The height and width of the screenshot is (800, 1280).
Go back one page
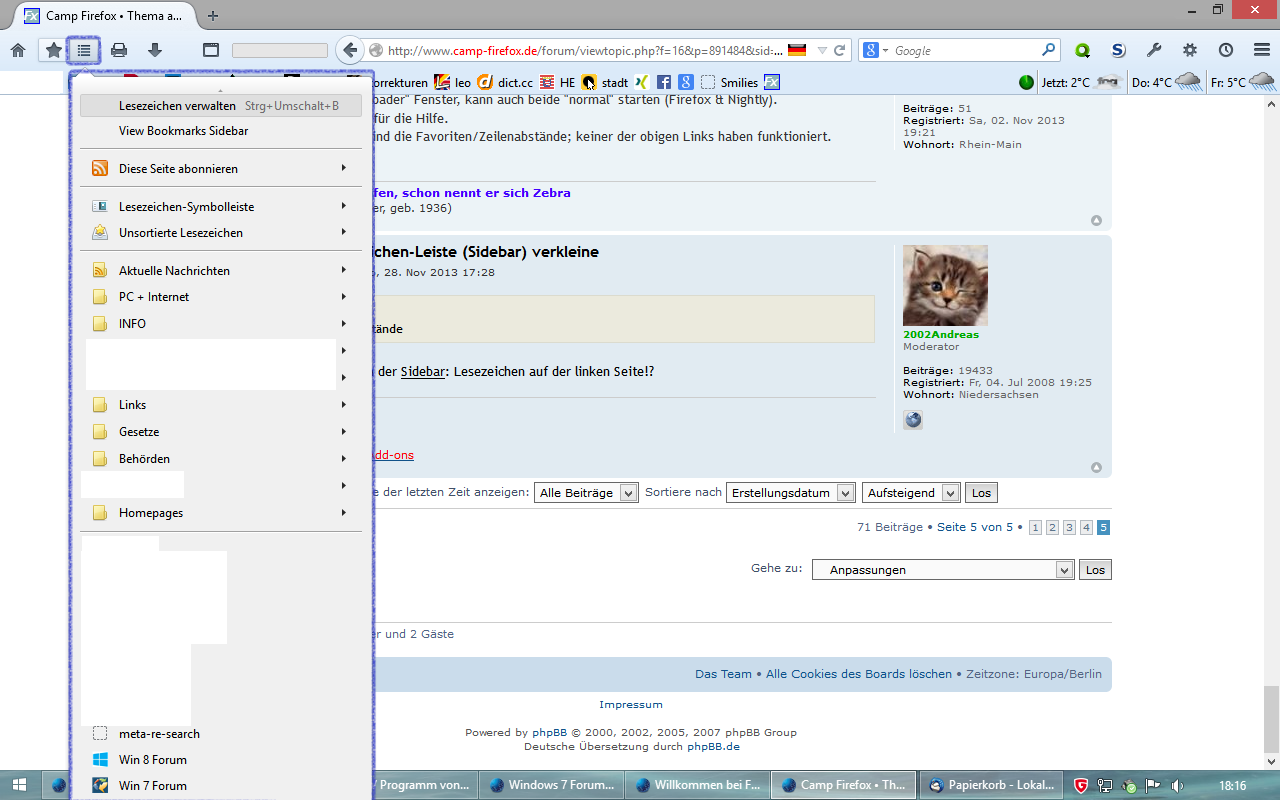pos(349,50)
